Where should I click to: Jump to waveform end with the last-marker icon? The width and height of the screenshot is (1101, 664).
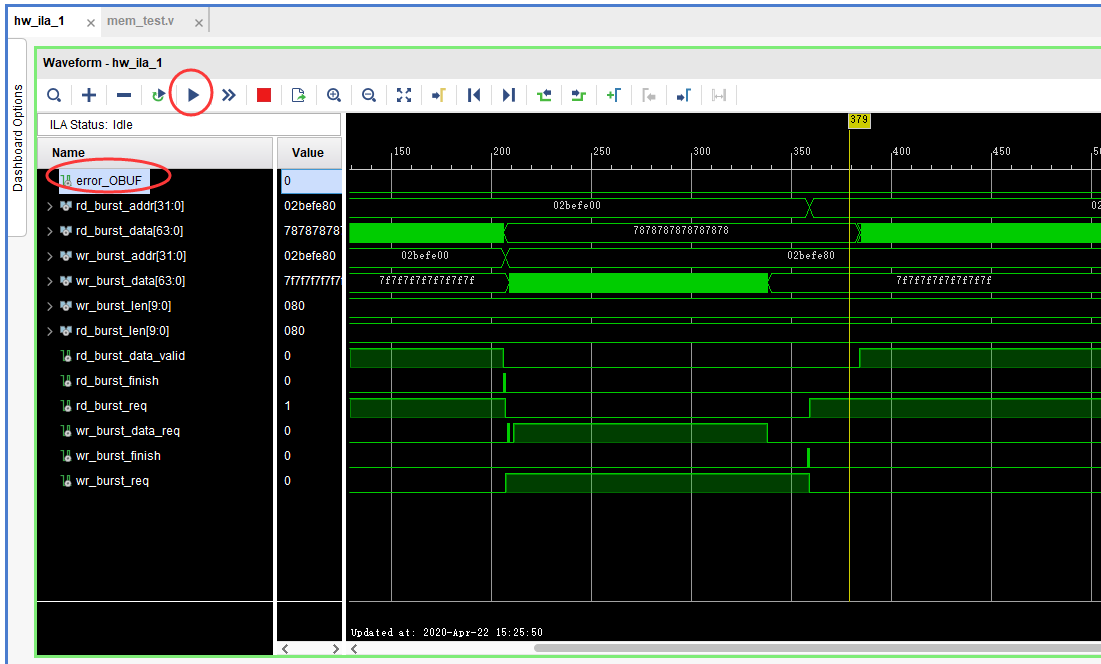coord(509,95)
